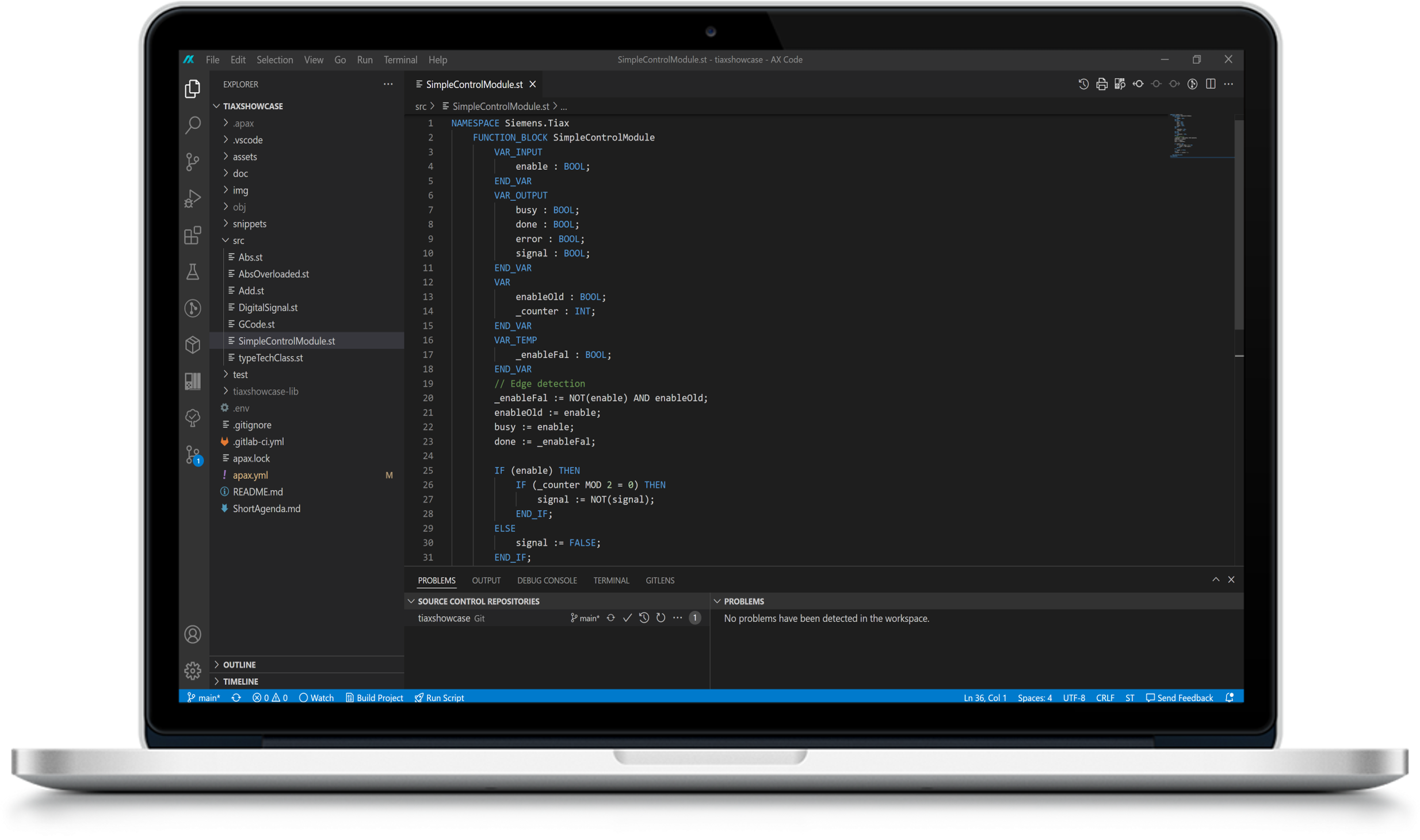Toggle maximize panel size chevron
Image resolution: width=1420 pixels, height=840 pixels.
1216,579
